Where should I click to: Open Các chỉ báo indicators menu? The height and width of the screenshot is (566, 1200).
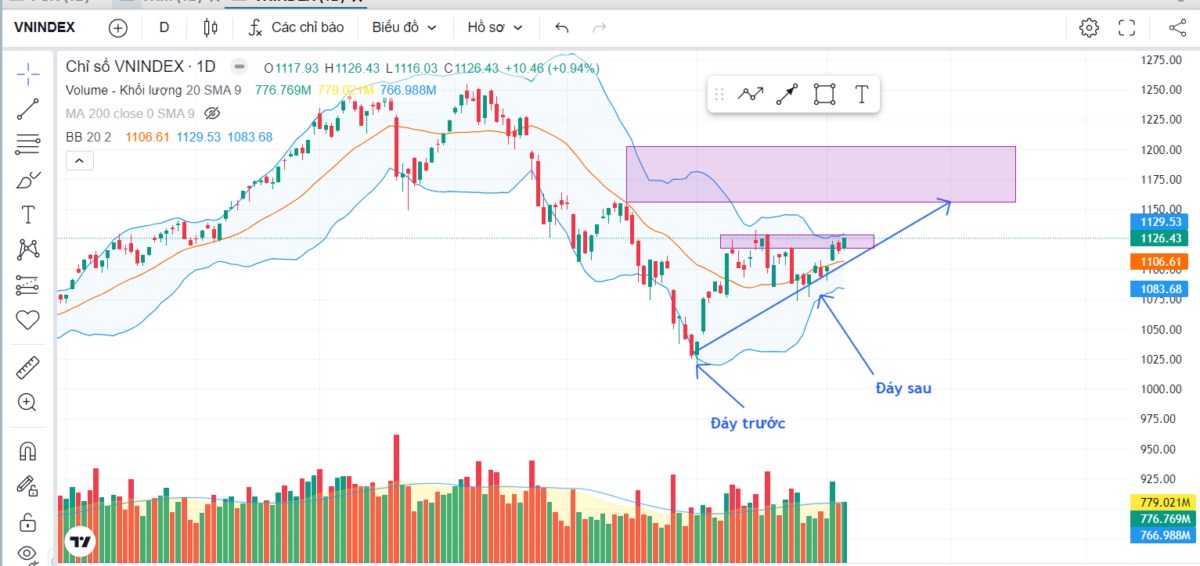(296, 28)
